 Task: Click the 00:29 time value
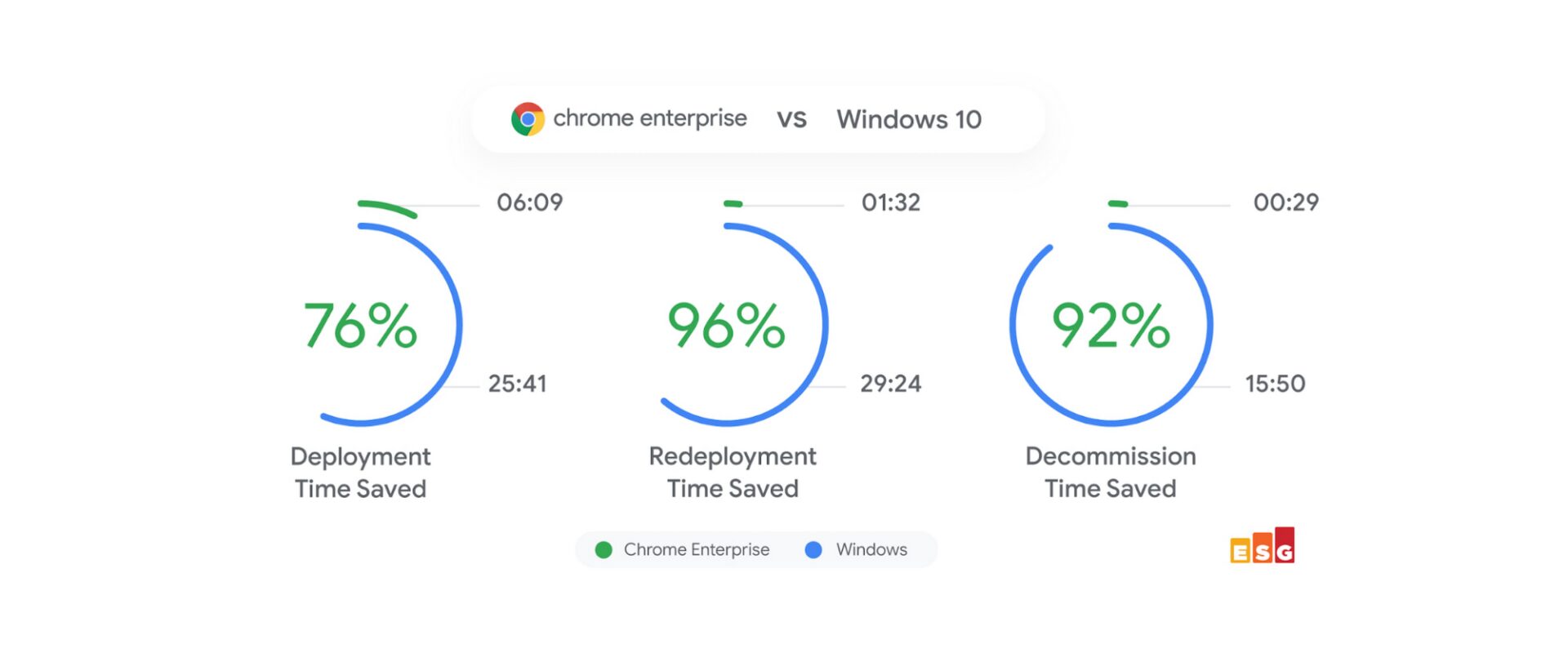1286,202
